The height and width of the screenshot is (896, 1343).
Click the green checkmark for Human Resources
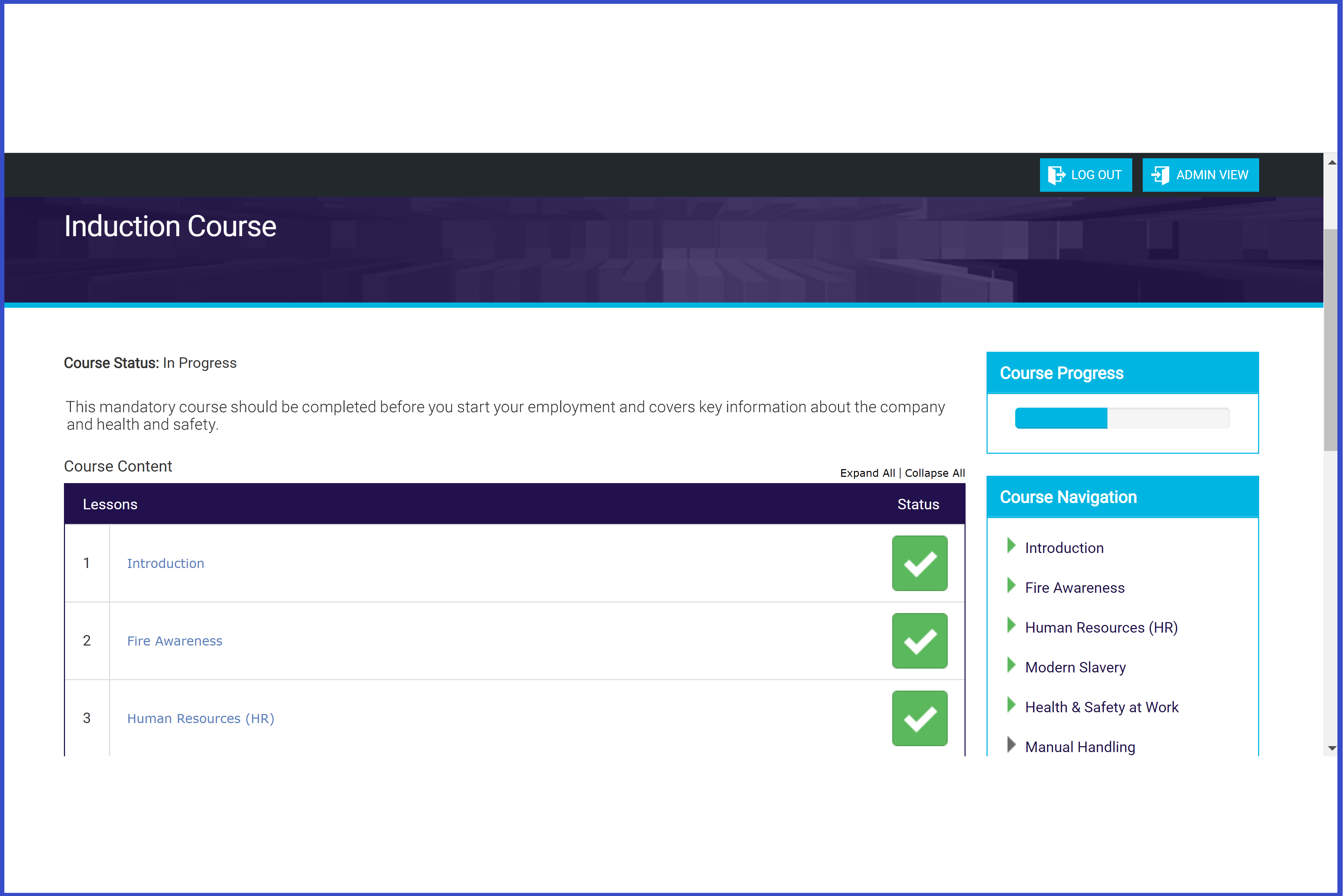tap(919, 718)
